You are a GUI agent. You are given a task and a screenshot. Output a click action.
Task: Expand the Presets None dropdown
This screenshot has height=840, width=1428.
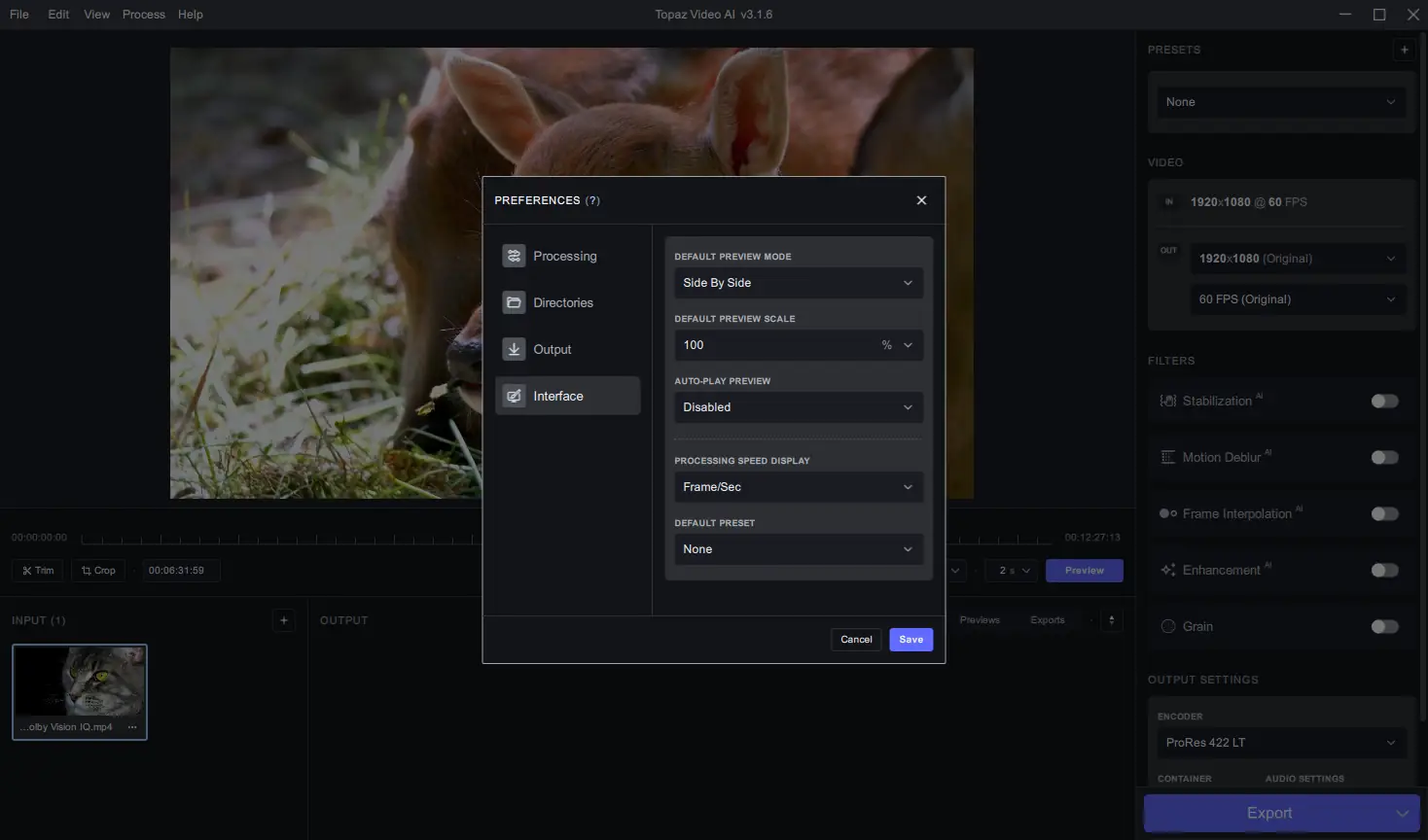1281,102
